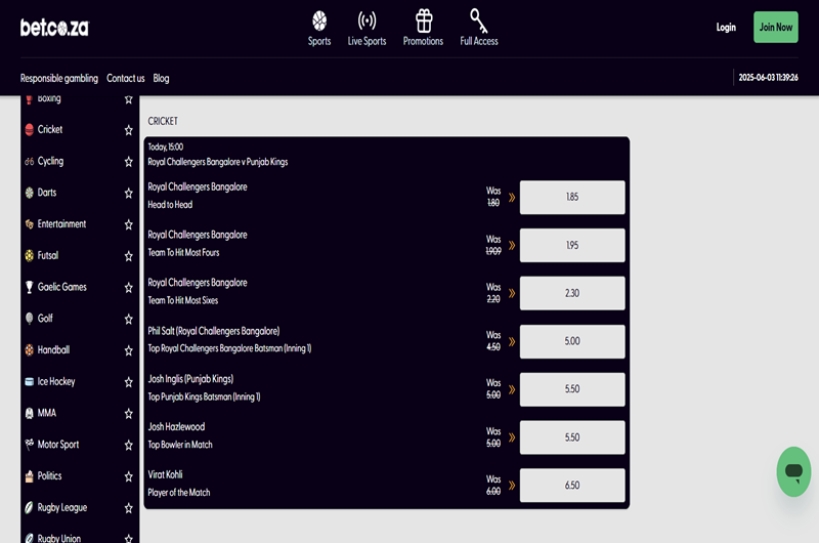
Task: Open Rugby League in the sidebar
Action: (x=62, y=507)
